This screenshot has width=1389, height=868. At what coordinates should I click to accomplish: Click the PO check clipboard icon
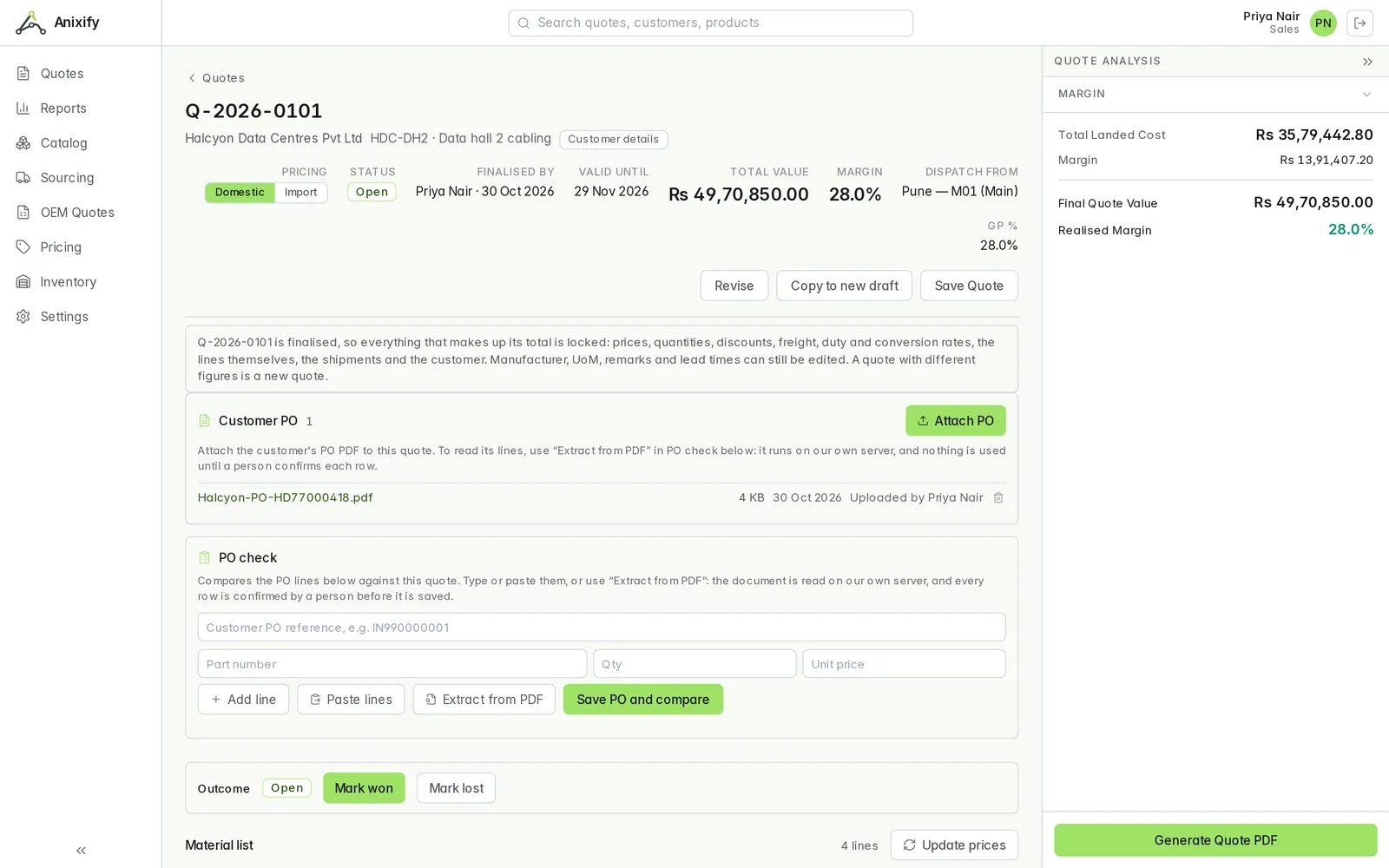(x=205, y=558)
